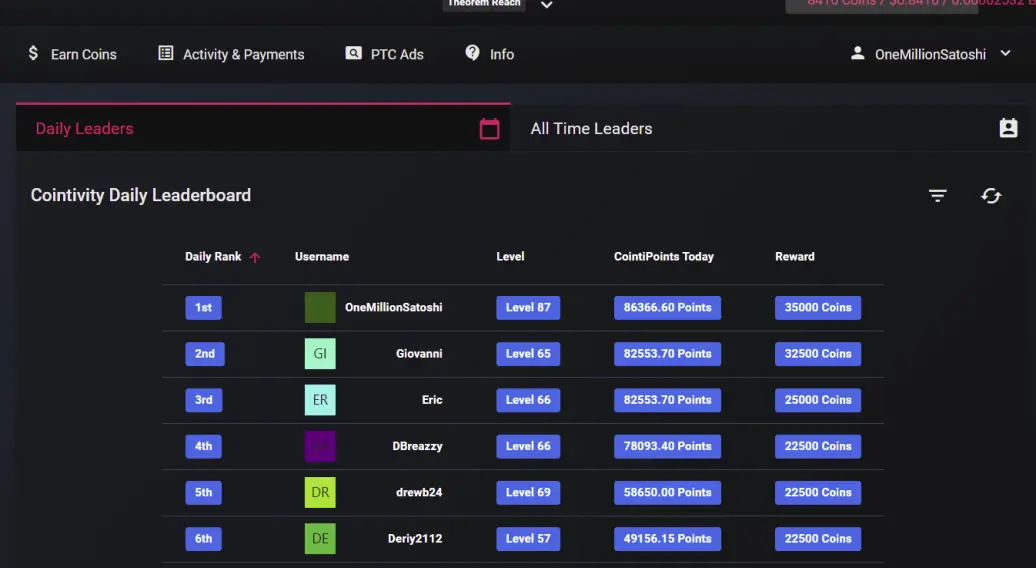1036x568 pixels.
Task: Click the 35000 Coins reward button
Action: pos(818,308)
